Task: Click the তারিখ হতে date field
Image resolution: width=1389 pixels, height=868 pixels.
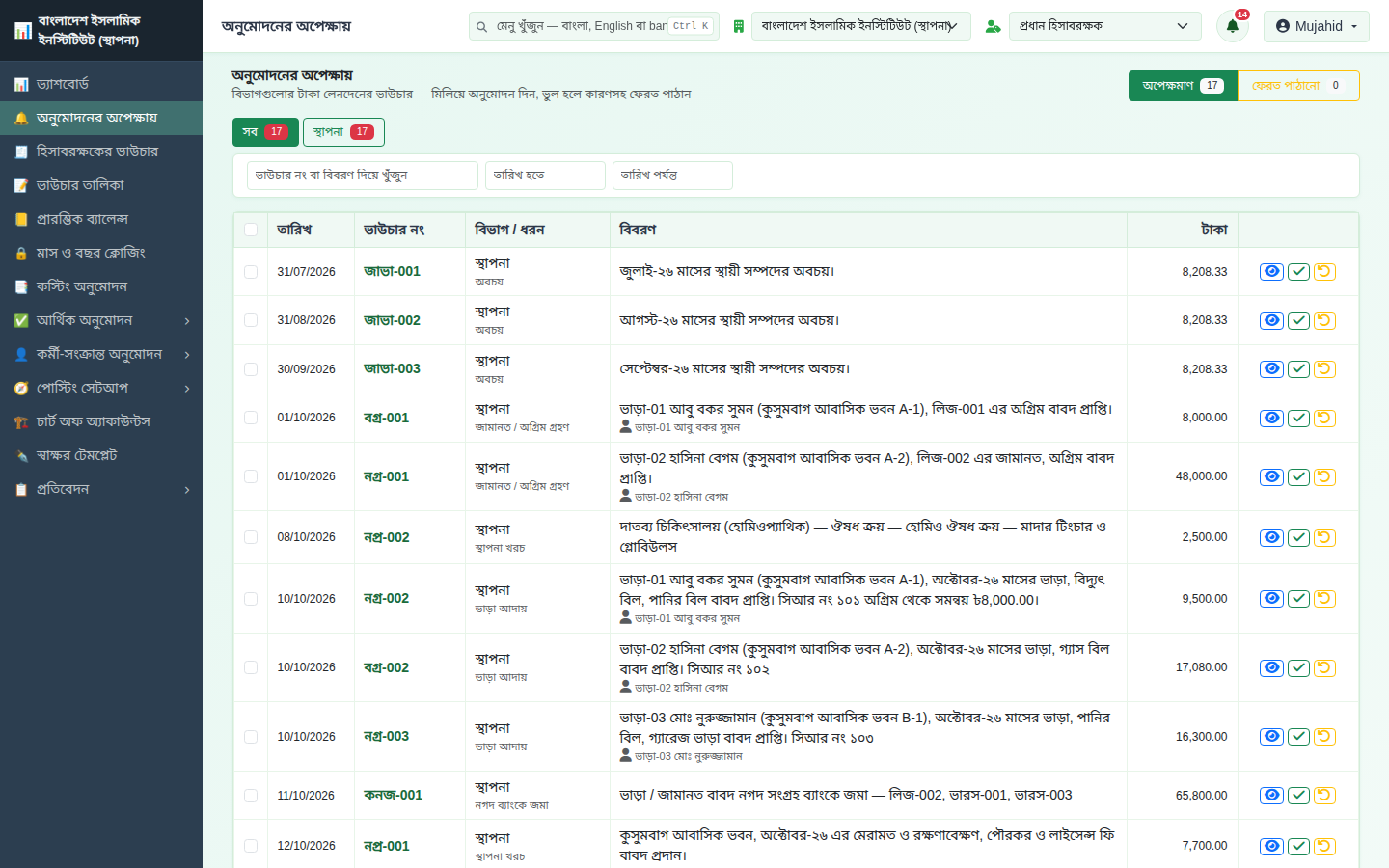Action: (545, 176)
